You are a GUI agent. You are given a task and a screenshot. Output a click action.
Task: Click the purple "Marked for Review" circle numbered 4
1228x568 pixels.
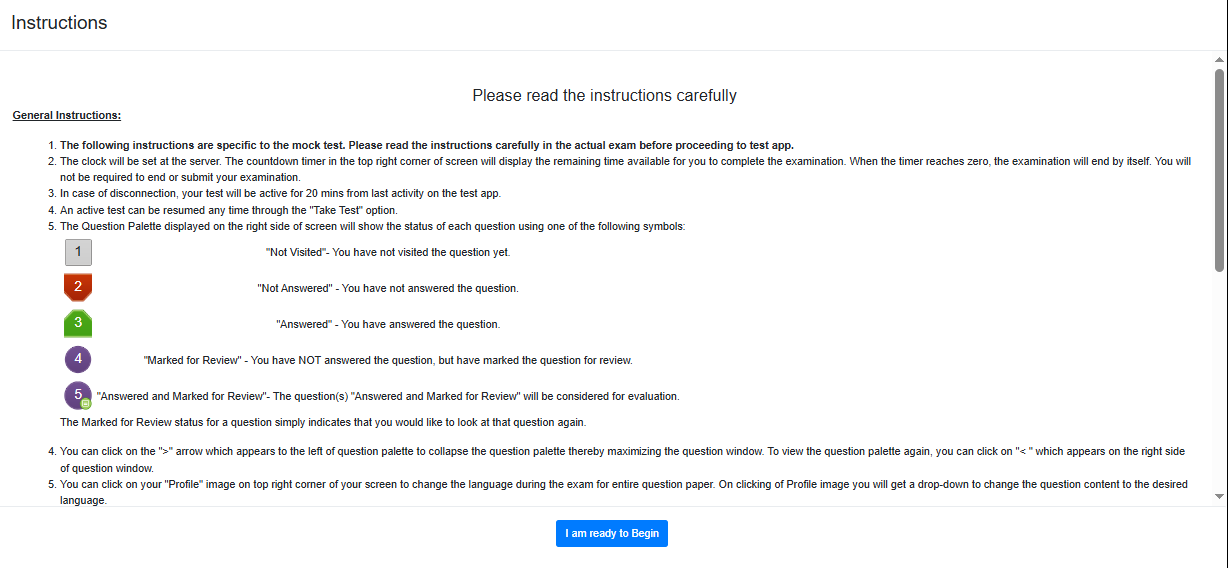click(x=78, y=359)
